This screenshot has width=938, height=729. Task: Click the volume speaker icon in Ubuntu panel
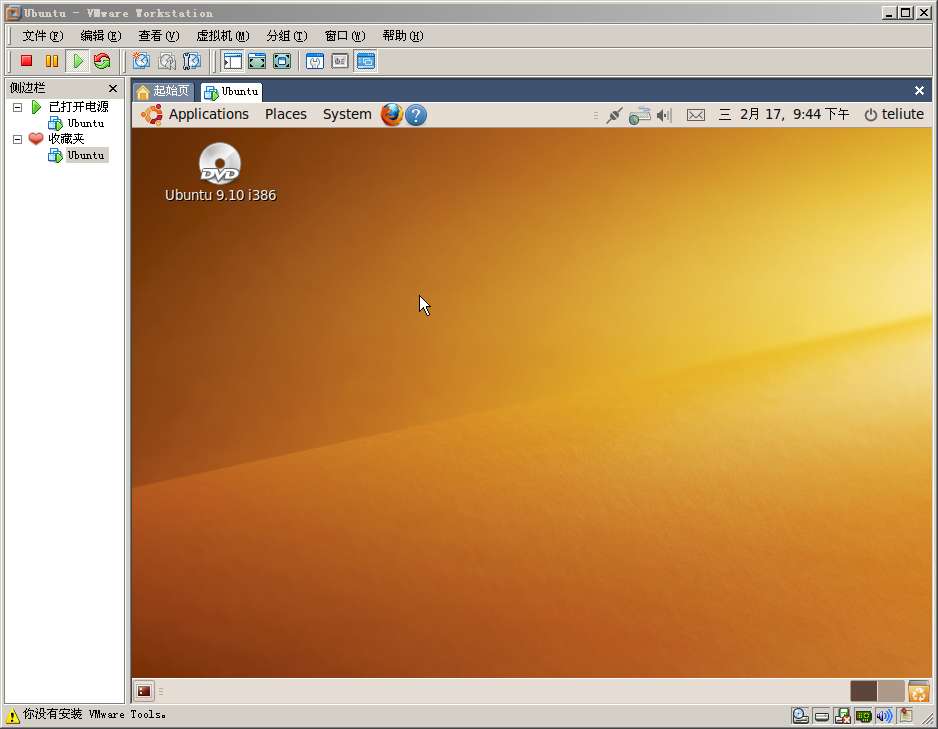(x=665, y=115)
